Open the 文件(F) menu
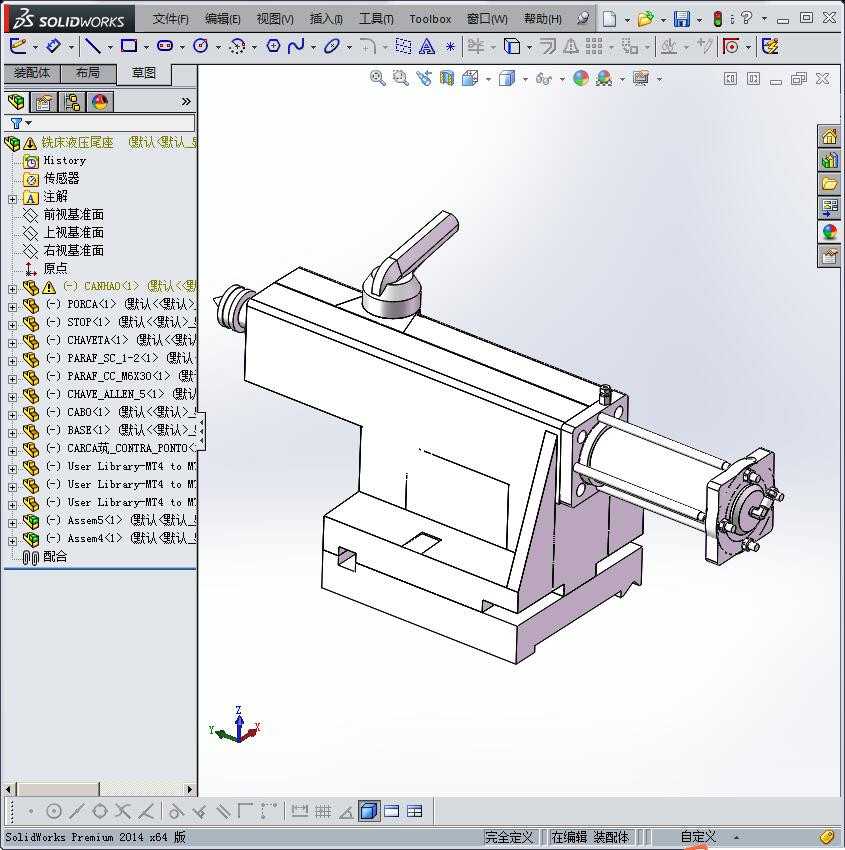This screenshot has width=845, height=850. point(170,19)
